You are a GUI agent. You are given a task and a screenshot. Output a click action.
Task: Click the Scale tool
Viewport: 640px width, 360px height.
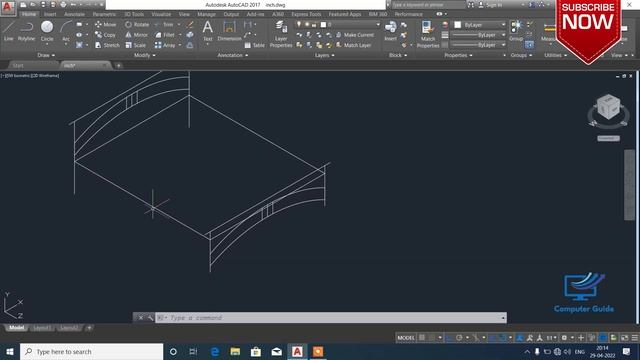pos(136,45)
